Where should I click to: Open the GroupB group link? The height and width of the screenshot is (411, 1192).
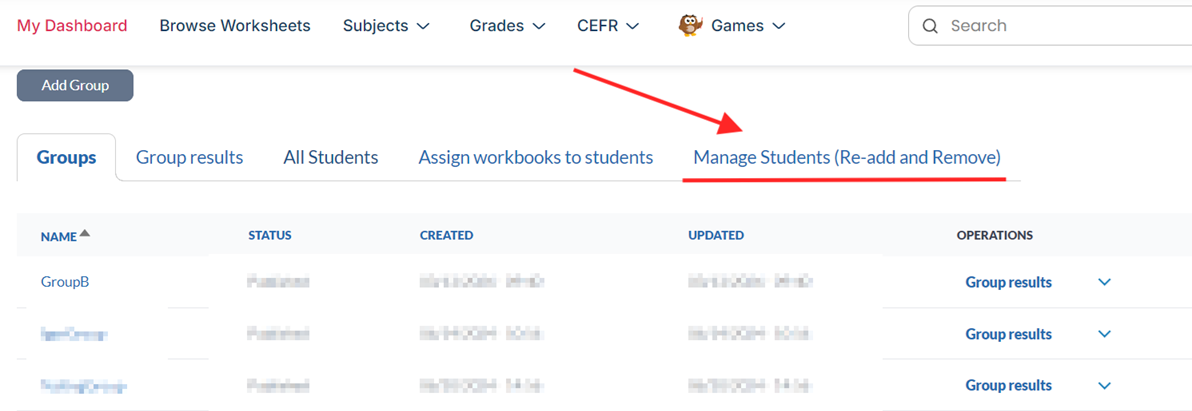coord(65,282)
